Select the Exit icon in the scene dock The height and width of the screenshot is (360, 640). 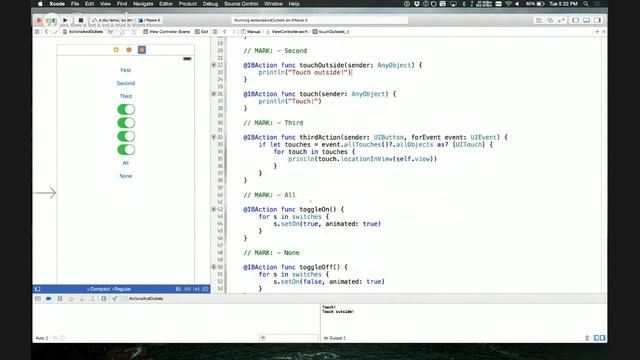coord(142,49)
